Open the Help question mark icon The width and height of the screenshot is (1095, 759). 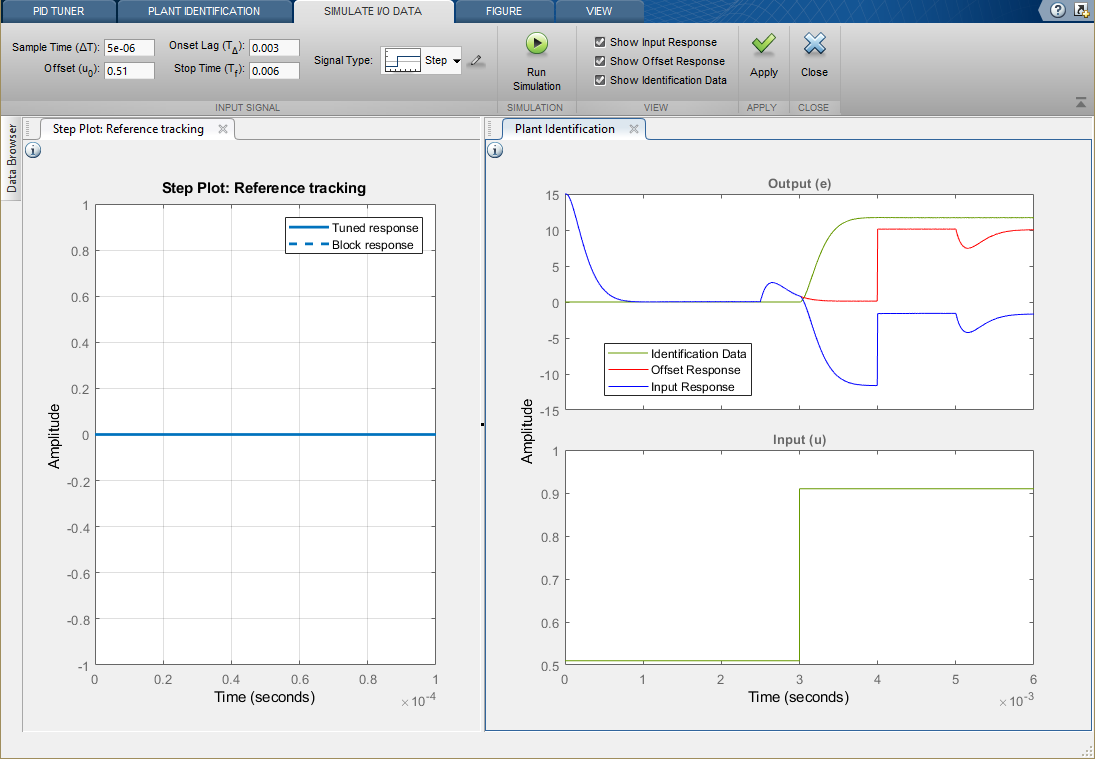pyautogui.click(x=1058, y=10)
